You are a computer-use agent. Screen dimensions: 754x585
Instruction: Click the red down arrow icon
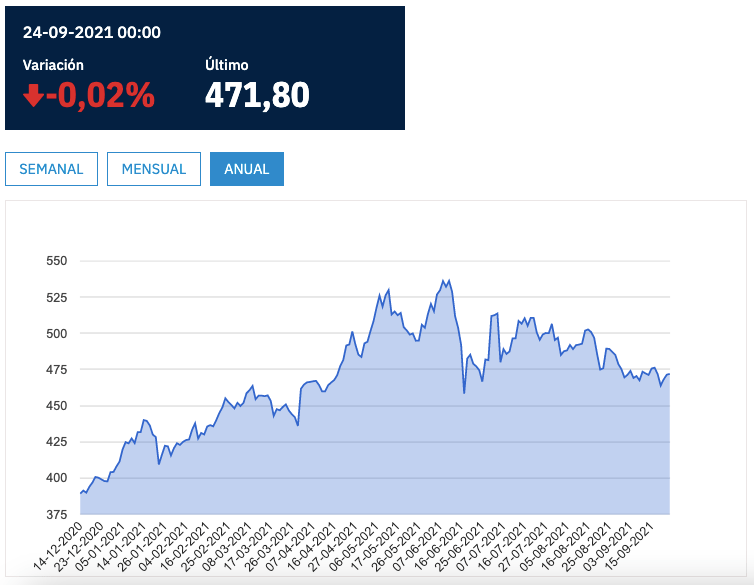pyautogui.click(x=33, y=95)
